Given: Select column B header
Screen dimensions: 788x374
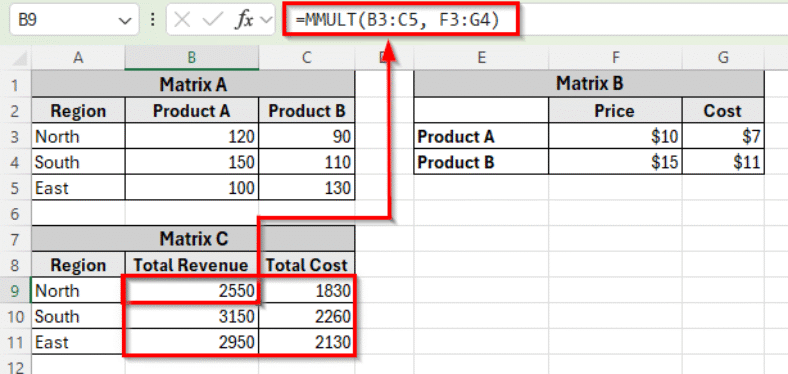Looking at the screenshot, I should (191, 58).
